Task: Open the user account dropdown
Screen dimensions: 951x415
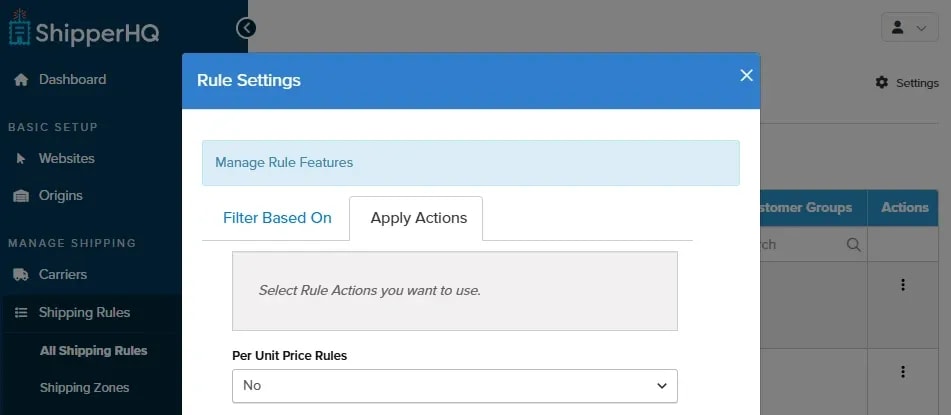Action: tap(910, 27)
